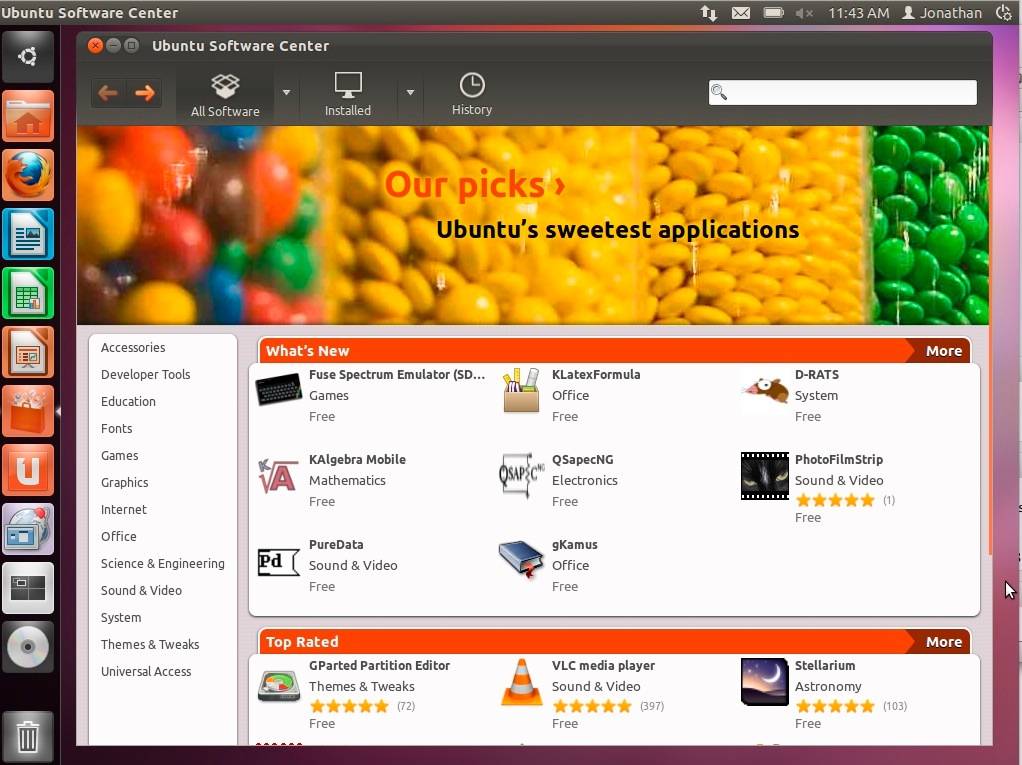This screenshot has height=765, width=1022.
Task: Open the PhotoFilmStrip app icon
Action: coord(764,476)
